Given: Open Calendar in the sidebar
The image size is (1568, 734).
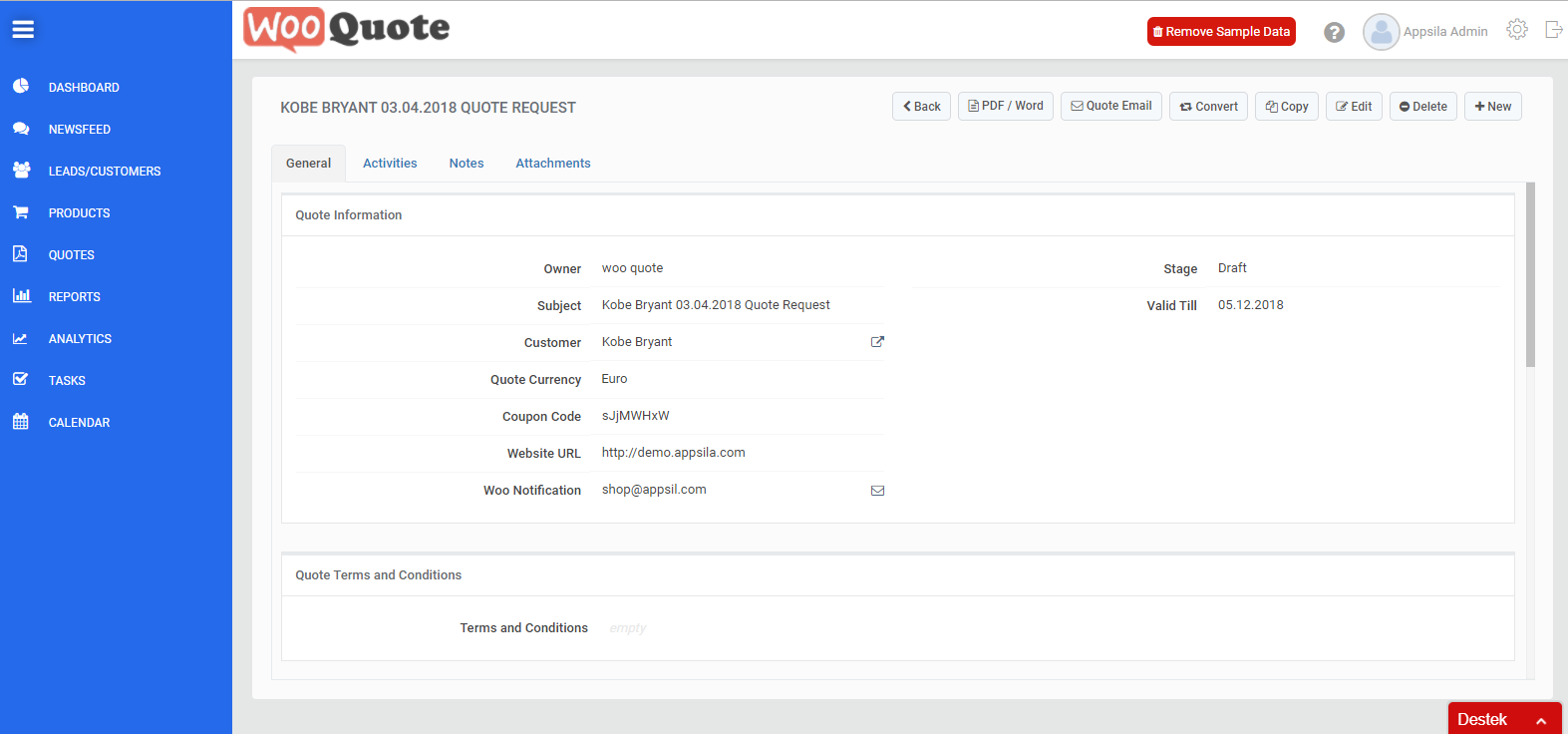Looking at the screenshot, I should [x=80, y=423].
